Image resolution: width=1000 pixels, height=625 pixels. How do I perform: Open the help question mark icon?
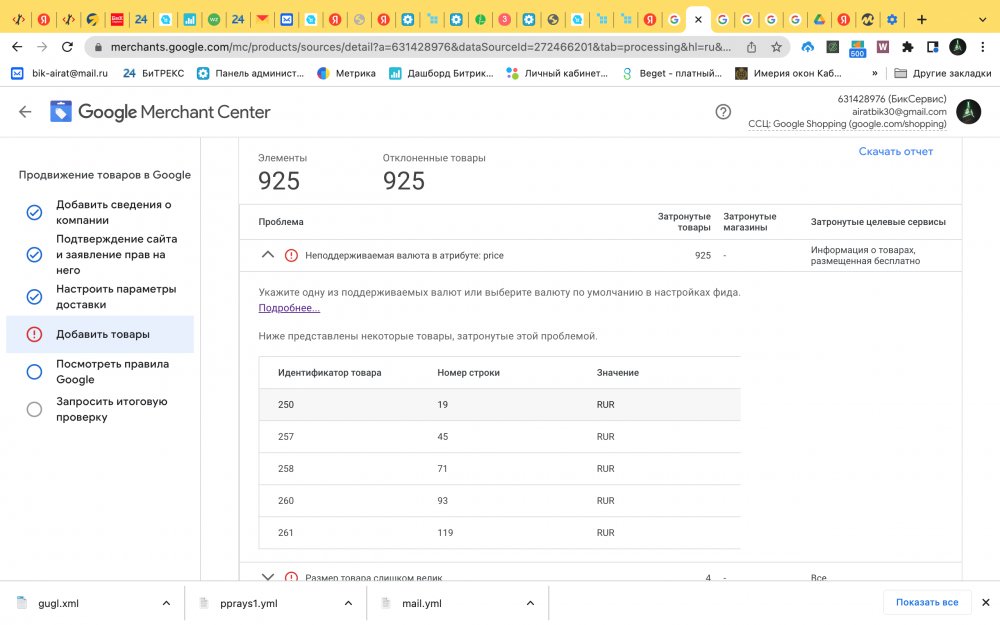[723, 112]
